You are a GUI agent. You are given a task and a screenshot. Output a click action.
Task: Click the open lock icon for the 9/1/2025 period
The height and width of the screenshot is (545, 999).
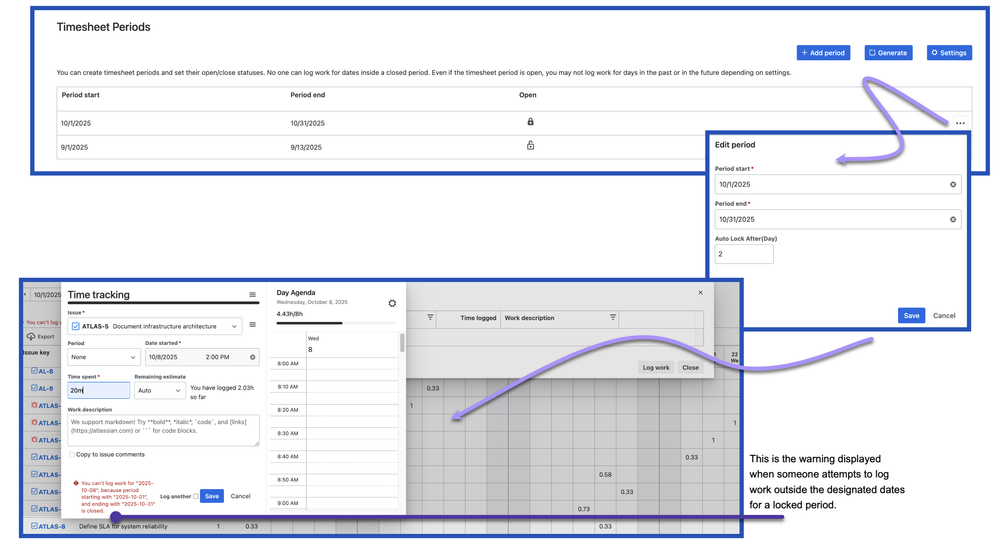click(x=530, y=145)
